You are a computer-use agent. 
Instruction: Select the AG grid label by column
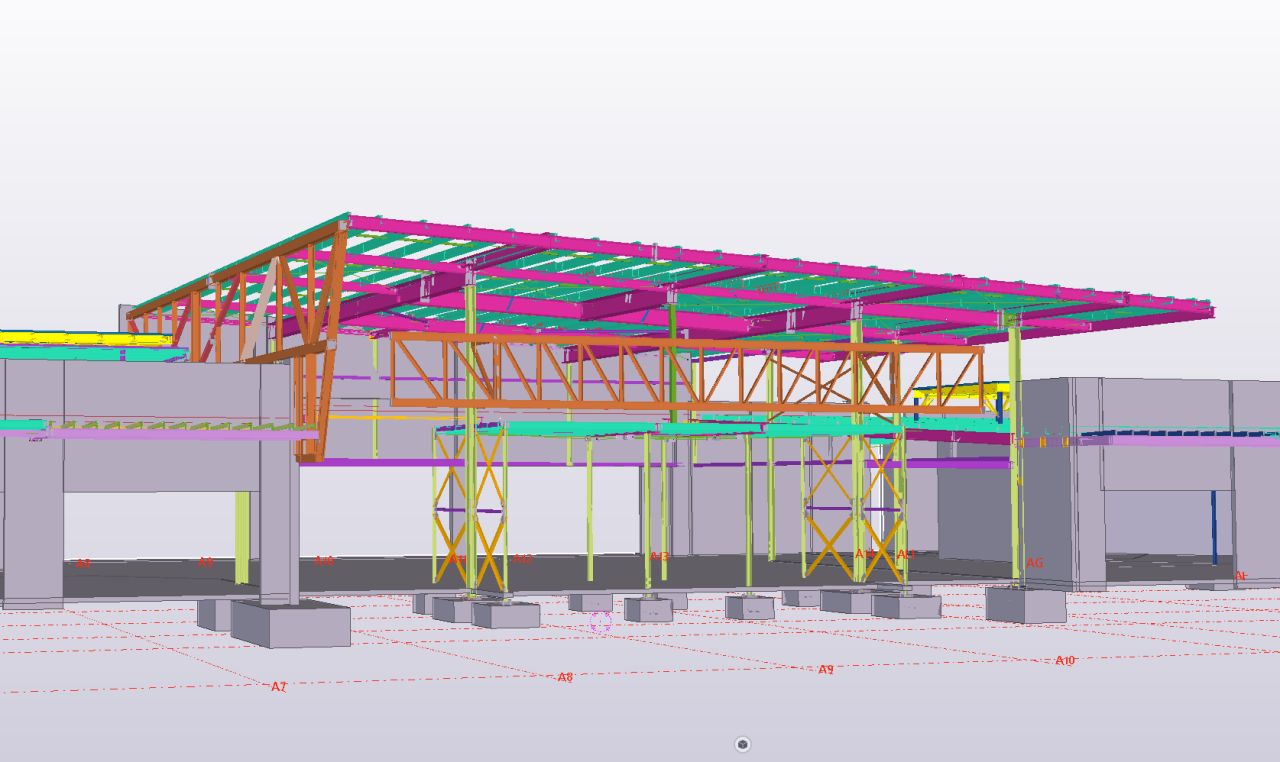(1035, 563)
